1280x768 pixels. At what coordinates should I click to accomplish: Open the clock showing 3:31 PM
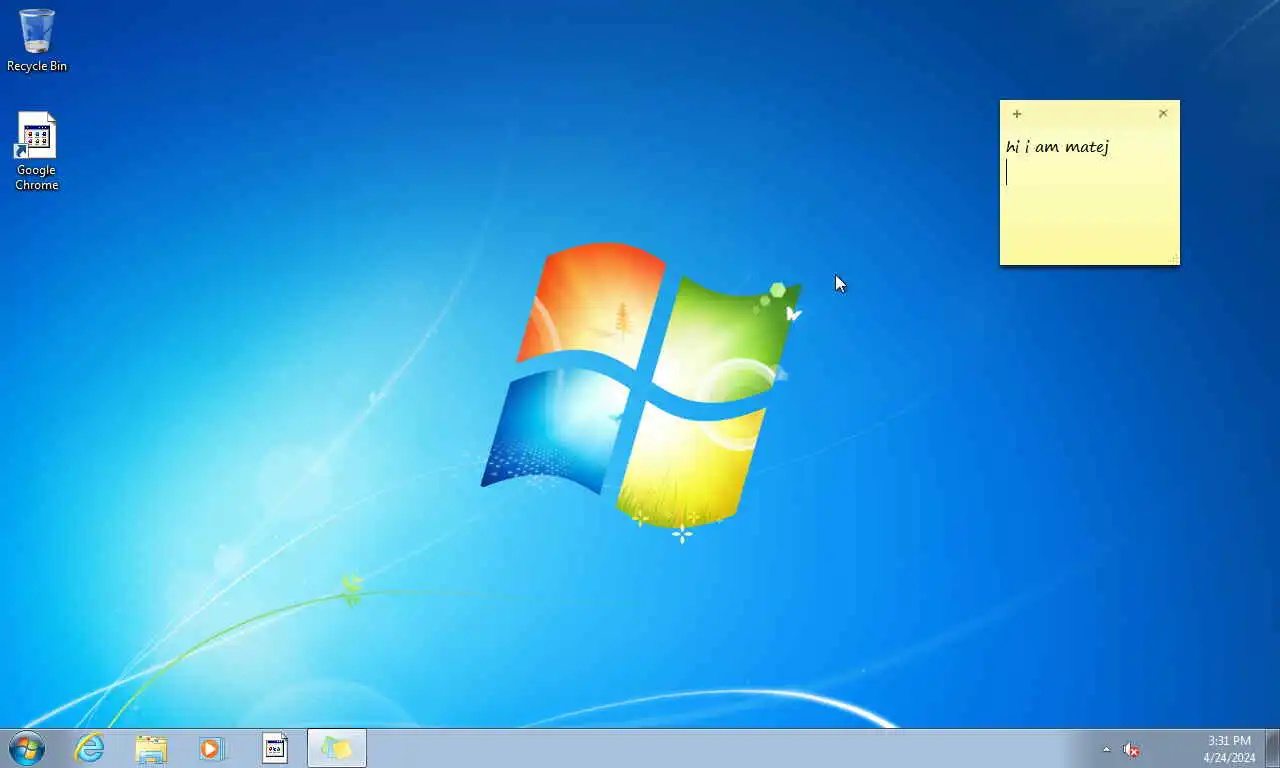[x=1229, y=749]
